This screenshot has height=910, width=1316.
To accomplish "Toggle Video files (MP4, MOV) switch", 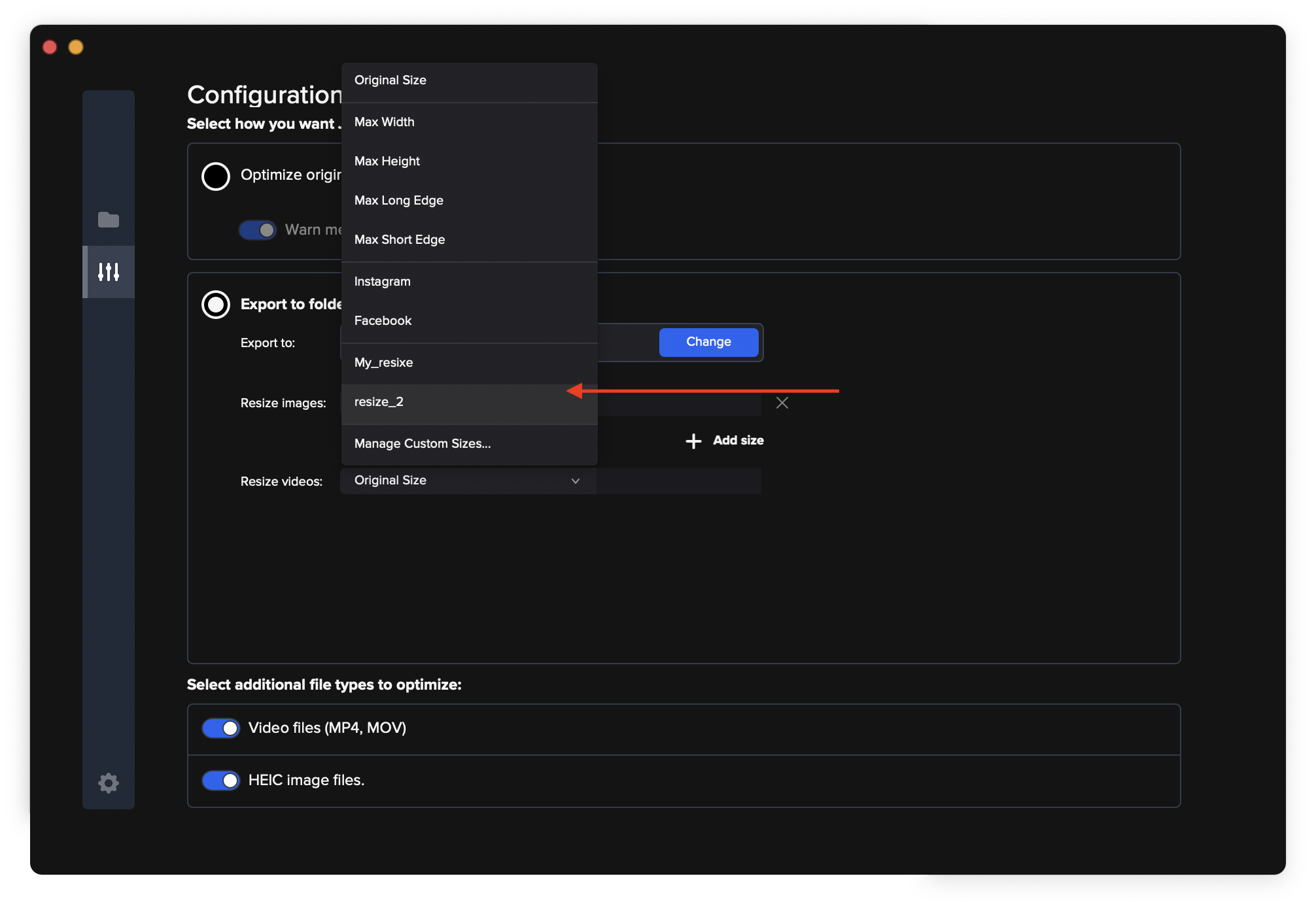I will [x=221, y=728].
